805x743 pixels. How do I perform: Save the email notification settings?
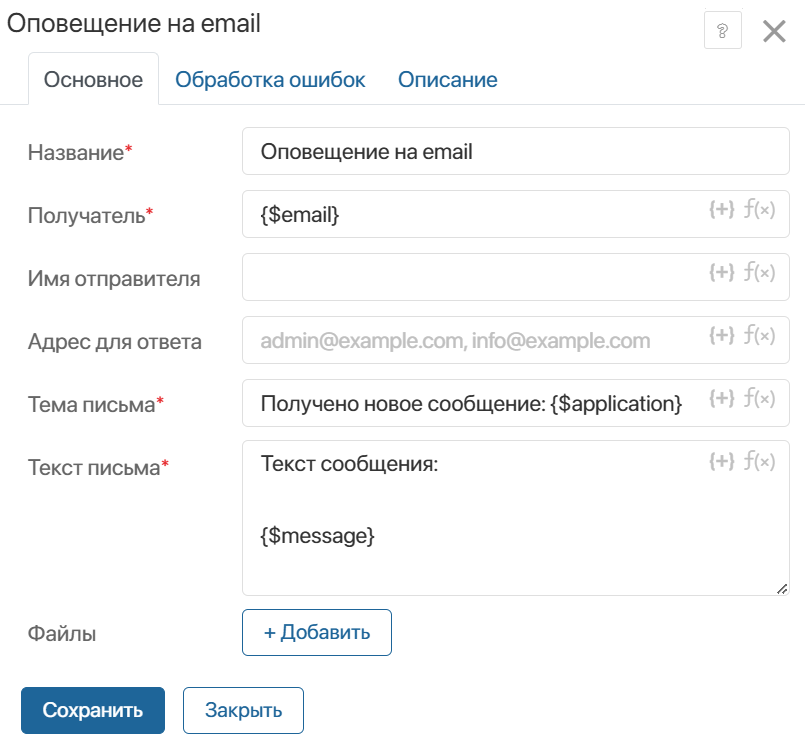tap(92, 710)
